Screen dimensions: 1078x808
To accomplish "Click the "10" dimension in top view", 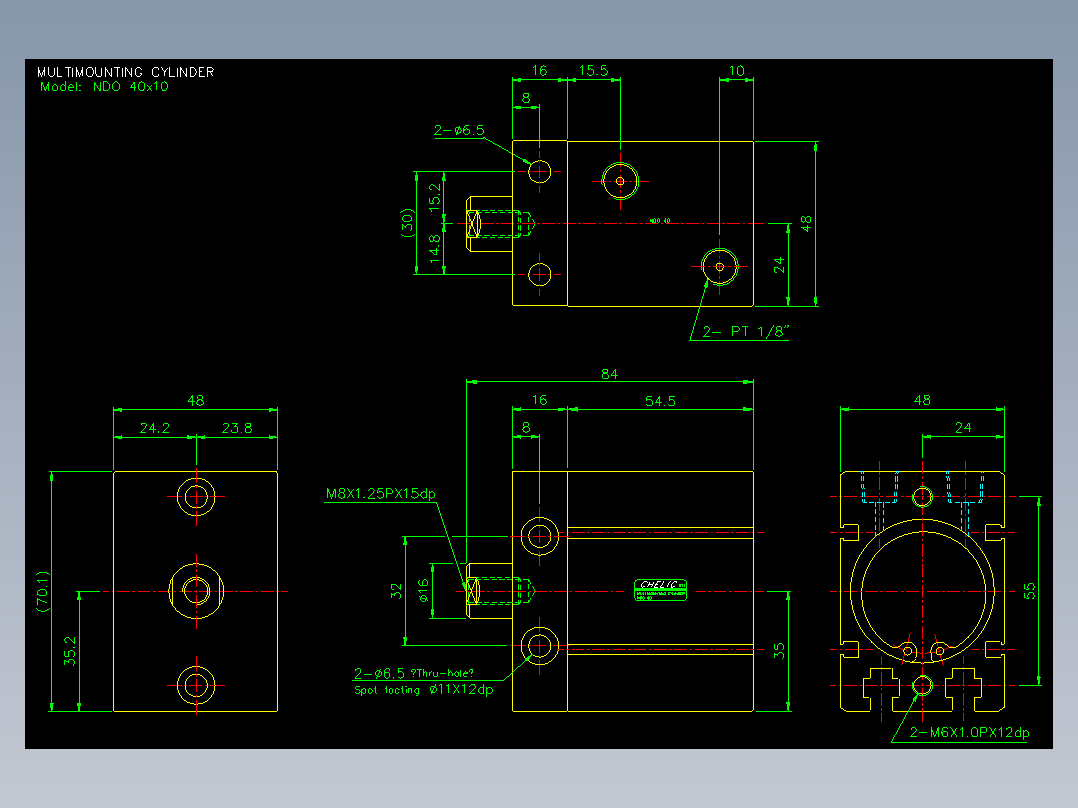I will [736, 71].
